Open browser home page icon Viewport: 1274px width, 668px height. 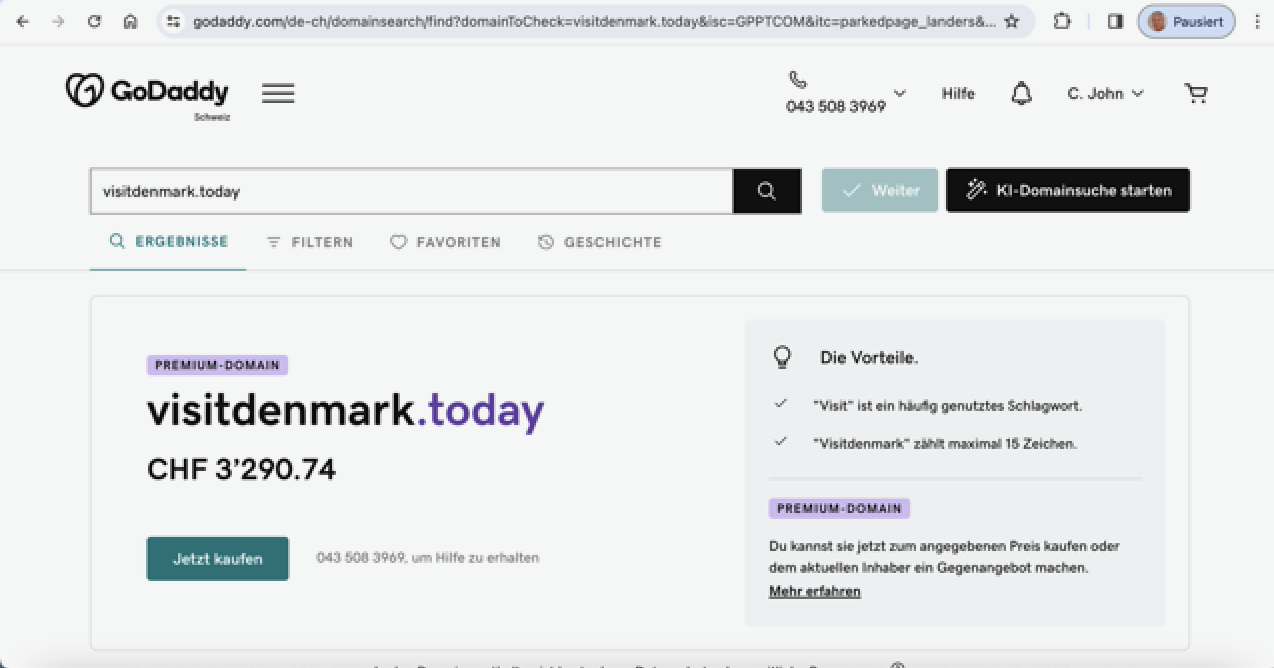pos(130,21)
